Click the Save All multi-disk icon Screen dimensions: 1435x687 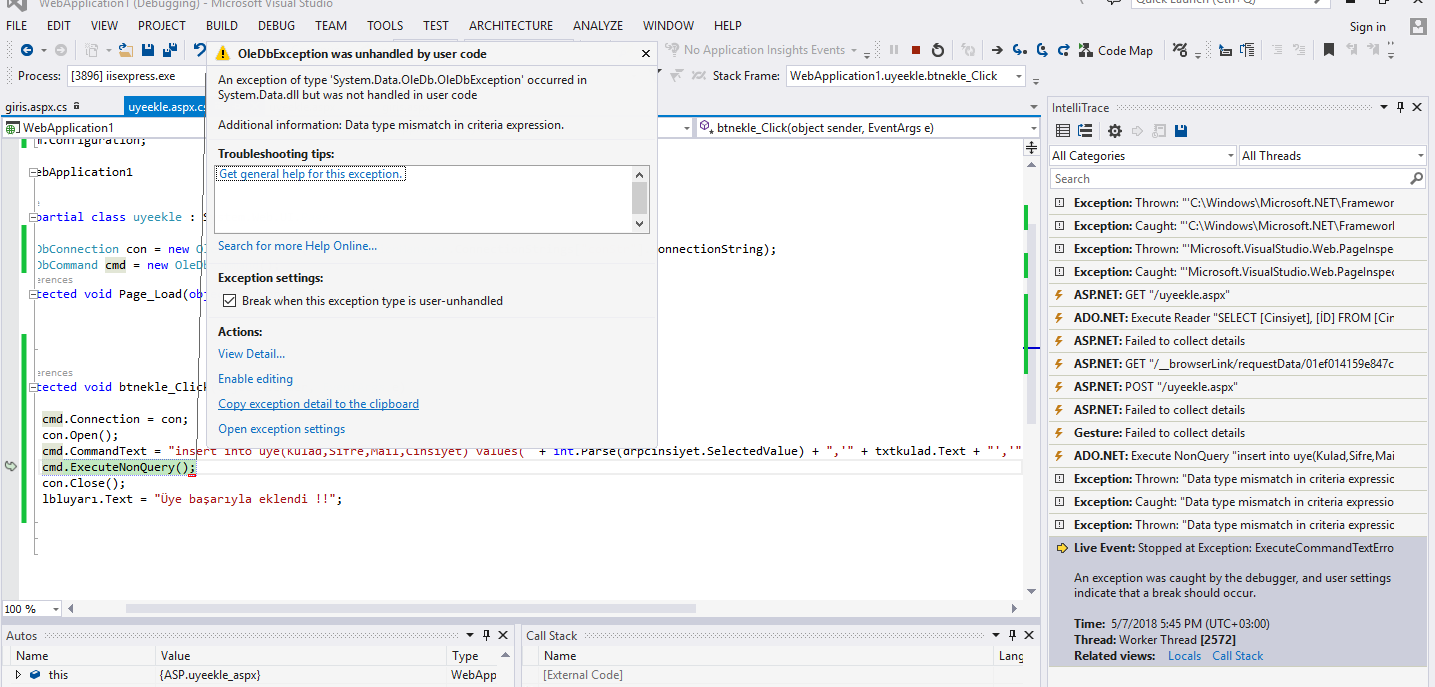click(x=170, y=50)
